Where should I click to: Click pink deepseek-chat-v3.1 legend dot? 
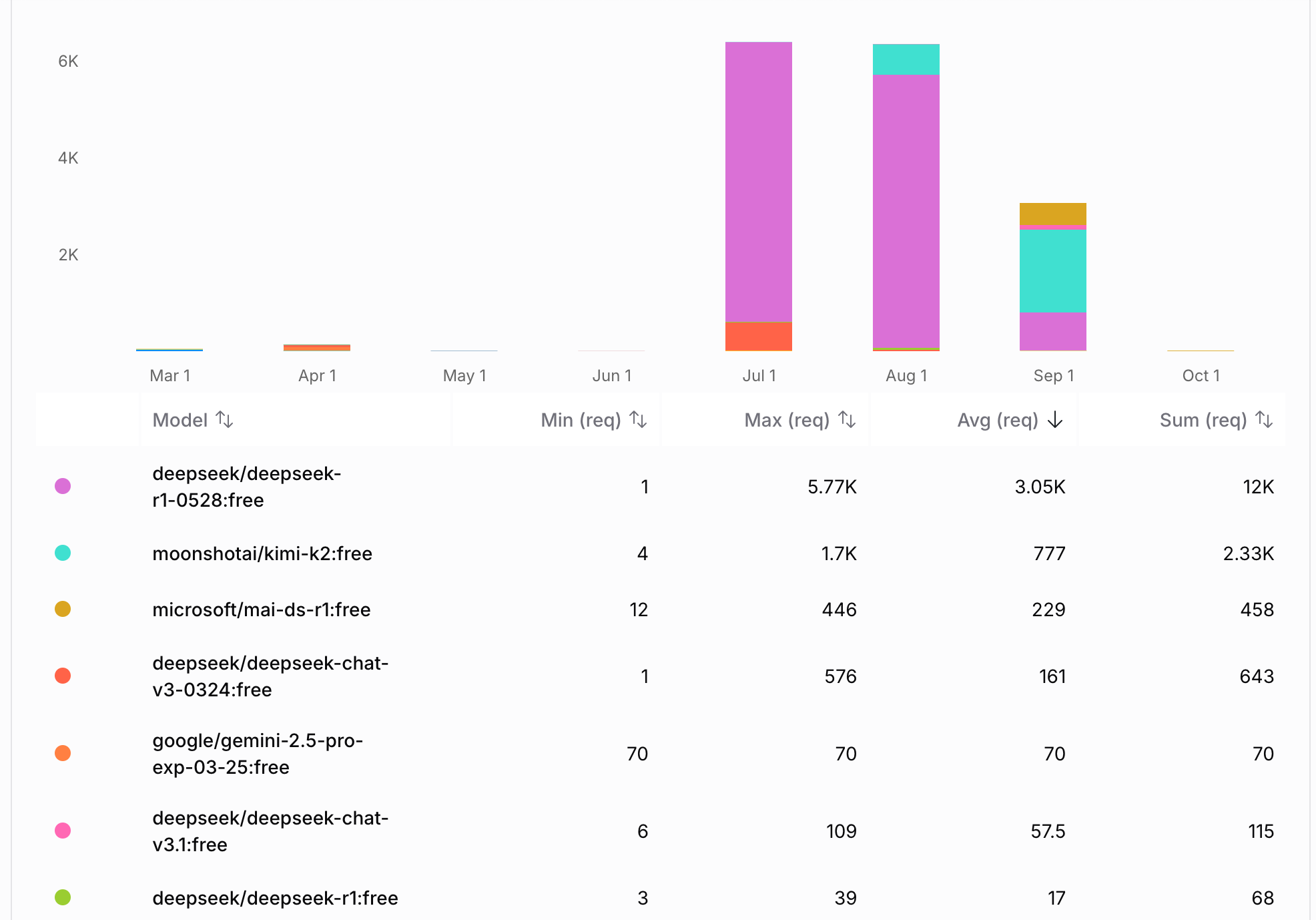[63, 831]
